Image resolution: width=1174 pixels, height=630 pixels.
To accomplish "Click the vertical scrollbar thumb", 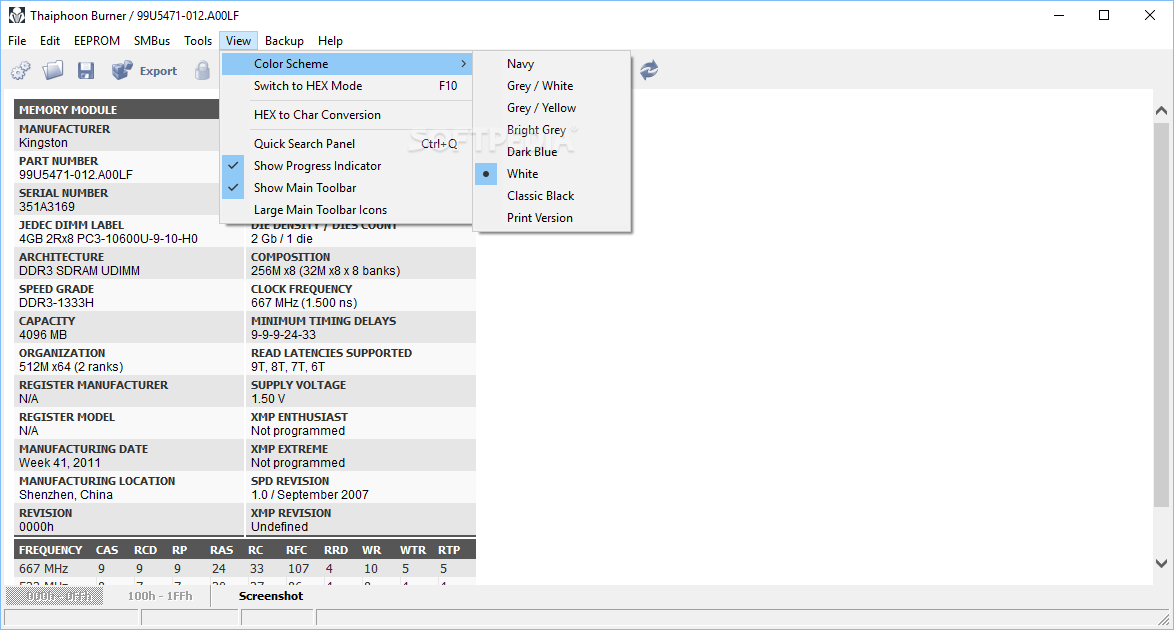I will [1161, 315].
